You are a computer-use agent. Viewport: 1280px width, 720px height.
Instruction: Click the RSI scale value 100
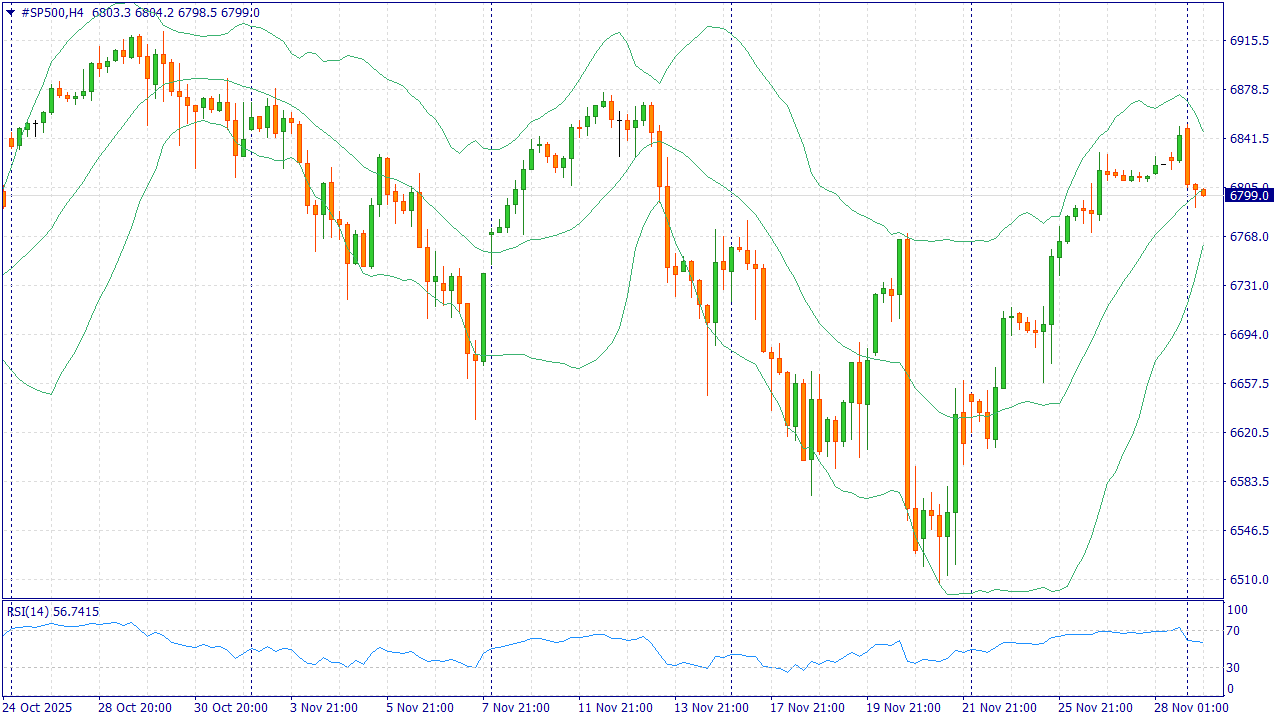[x=1237, y=610]
